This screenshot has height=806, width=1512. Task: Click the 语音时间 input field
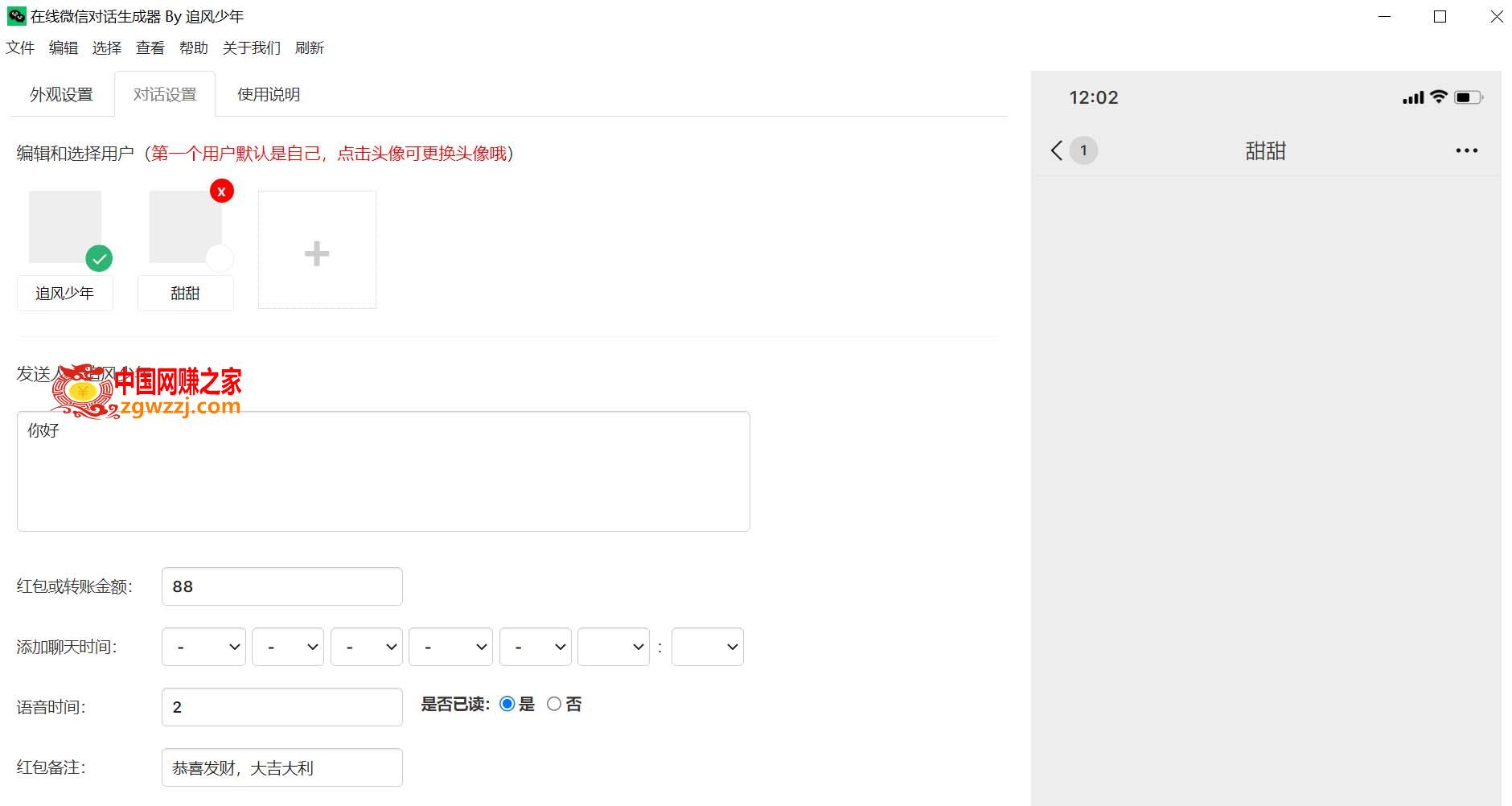pyautogui.click(x=282, y=707)
